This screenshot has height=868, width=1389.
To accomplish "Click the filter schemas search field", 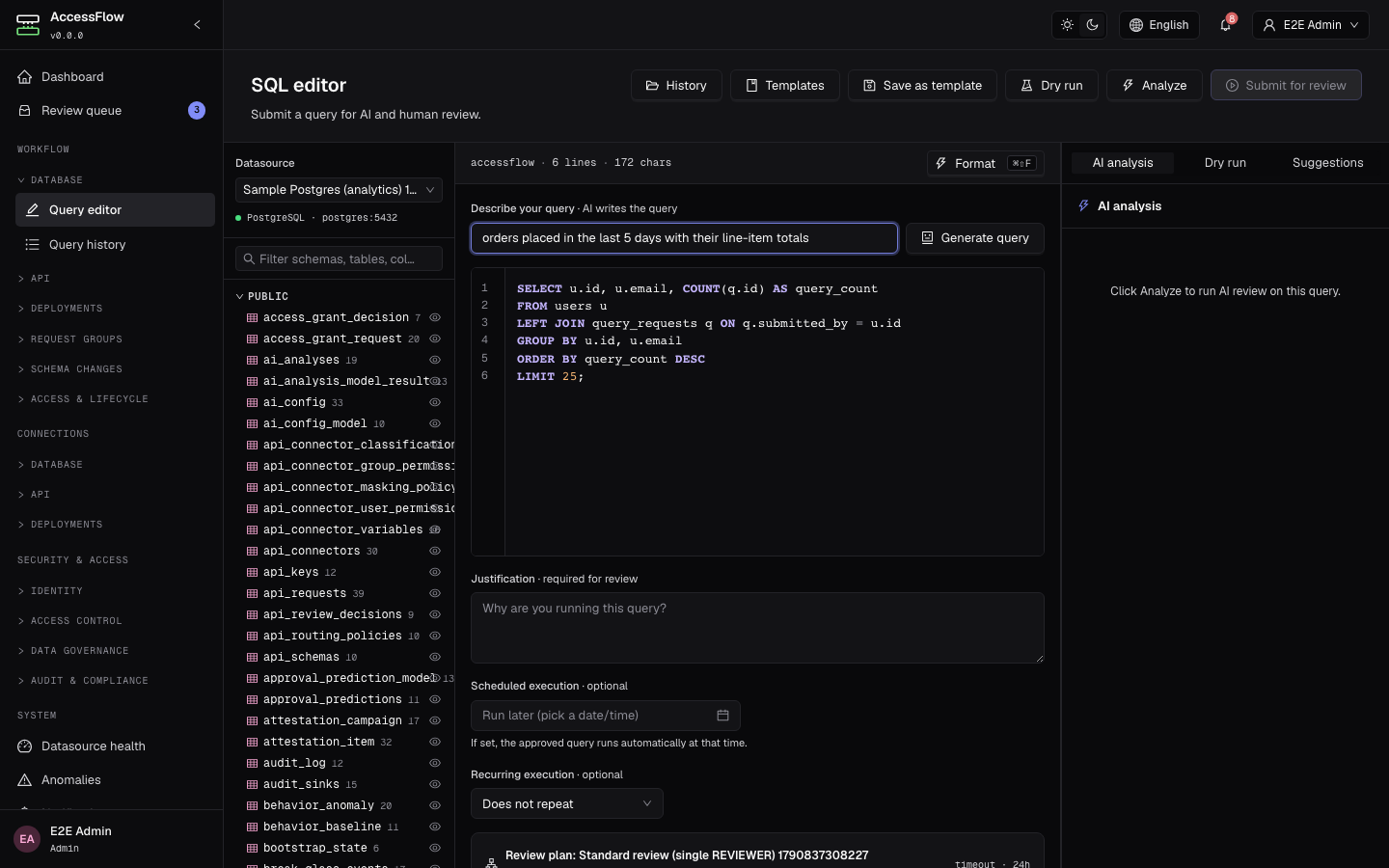I will point(339,258).
